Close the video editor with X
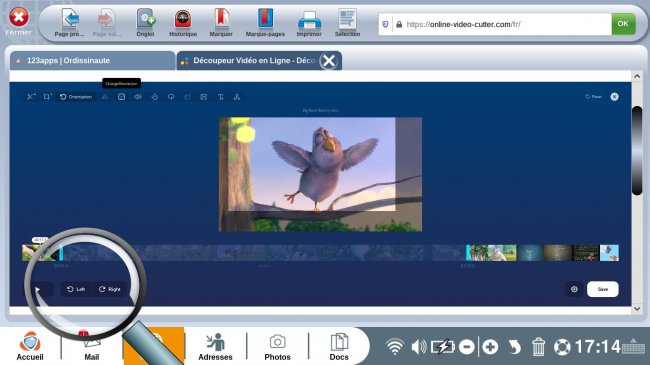 coord(614,97)
